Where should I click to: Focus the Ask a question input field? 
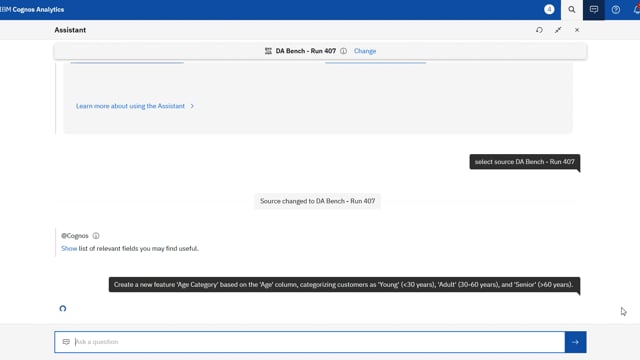click(x=309, y=342)
